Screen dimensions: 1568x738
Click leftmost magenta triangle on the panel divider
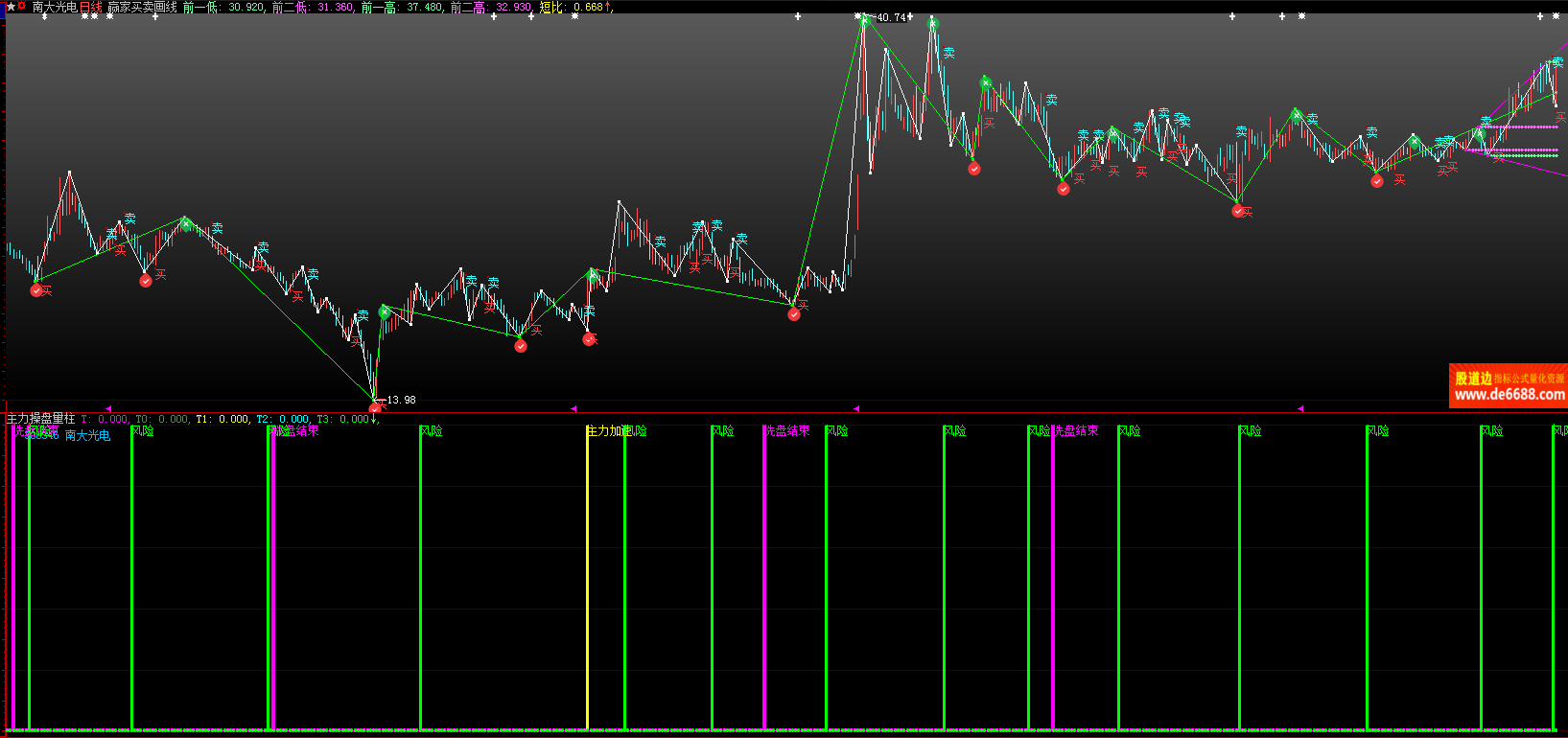pyautogui.click(x=108, y=408)
